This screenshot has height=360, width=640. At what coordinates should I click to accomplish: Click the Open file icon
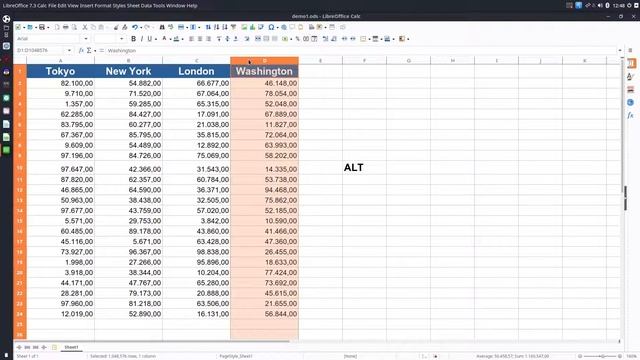coord(30,27)
